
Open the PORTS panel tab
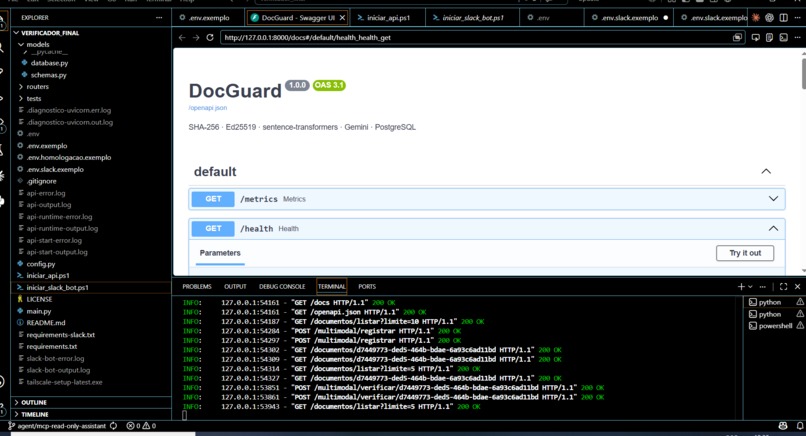[367, 286]
